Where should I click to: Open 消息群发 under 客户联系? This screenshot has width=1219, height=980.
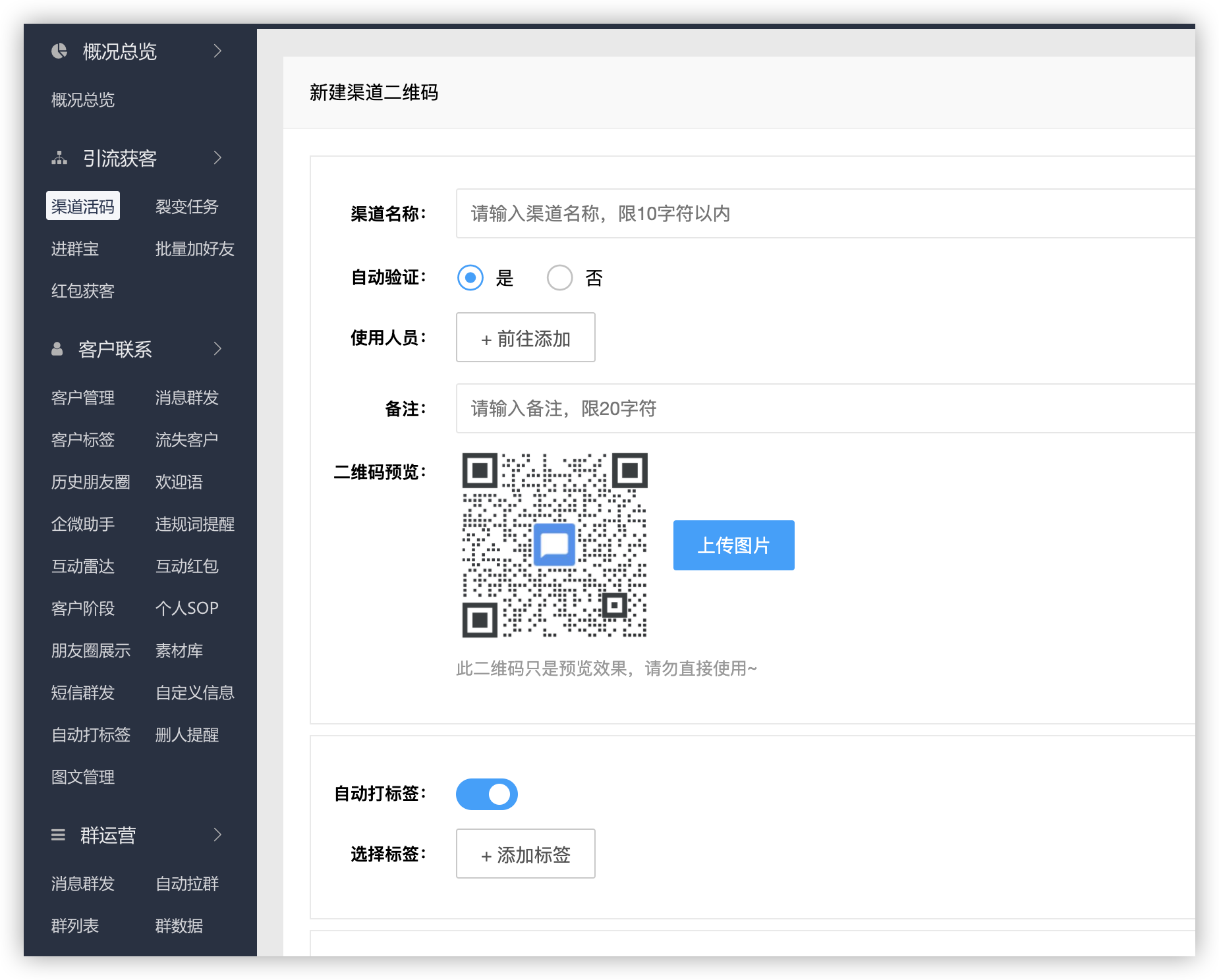point(187,398)
